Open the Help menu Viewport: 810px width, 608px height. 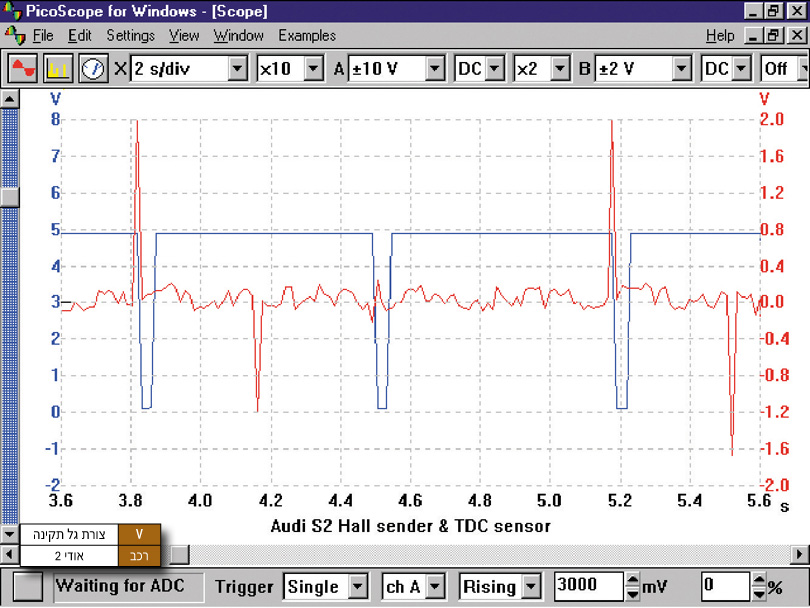click(719, 35)
